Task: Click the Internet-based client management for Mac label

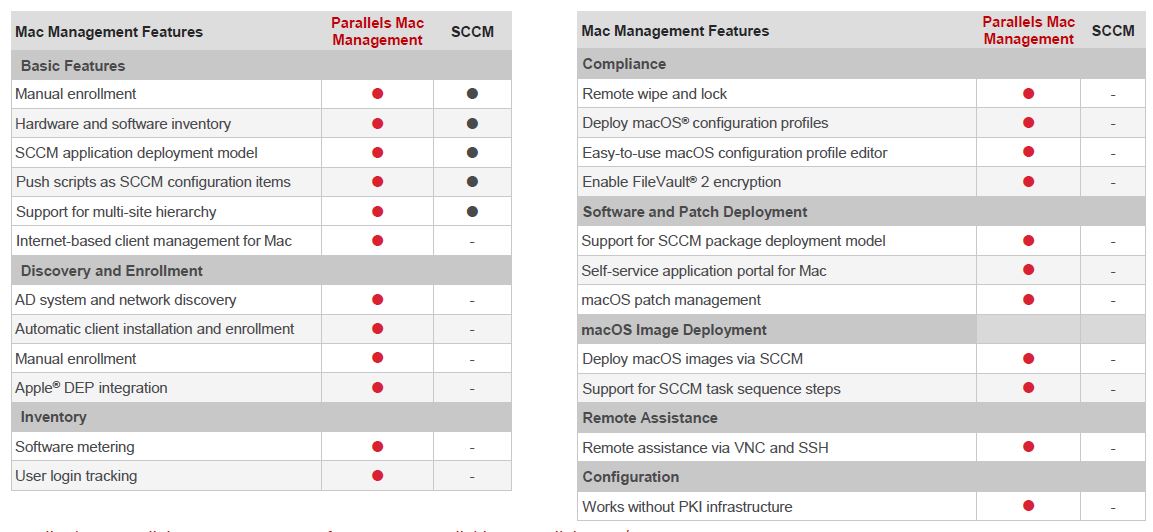Action: pos(154,241)
